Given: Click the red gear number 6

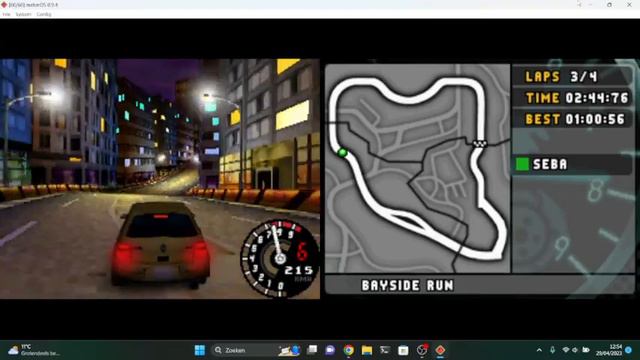Looking at the screenshot, I should [302, 251].
